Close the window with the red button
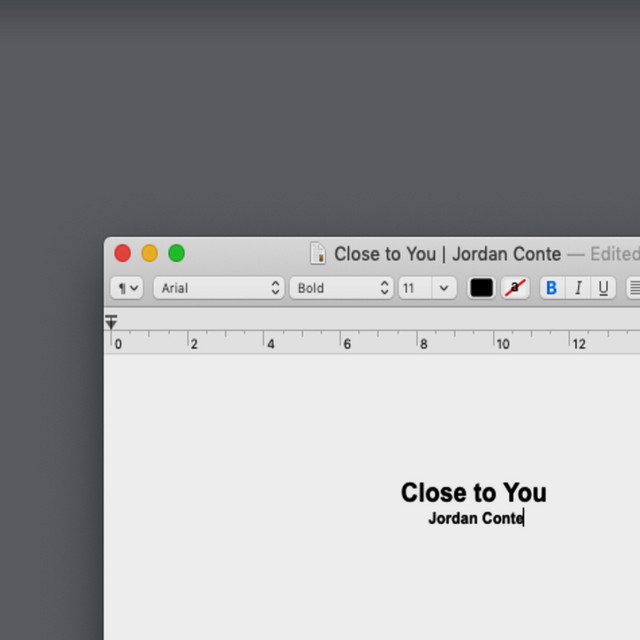This screenshot has width=640, height=640. [122, 253]
